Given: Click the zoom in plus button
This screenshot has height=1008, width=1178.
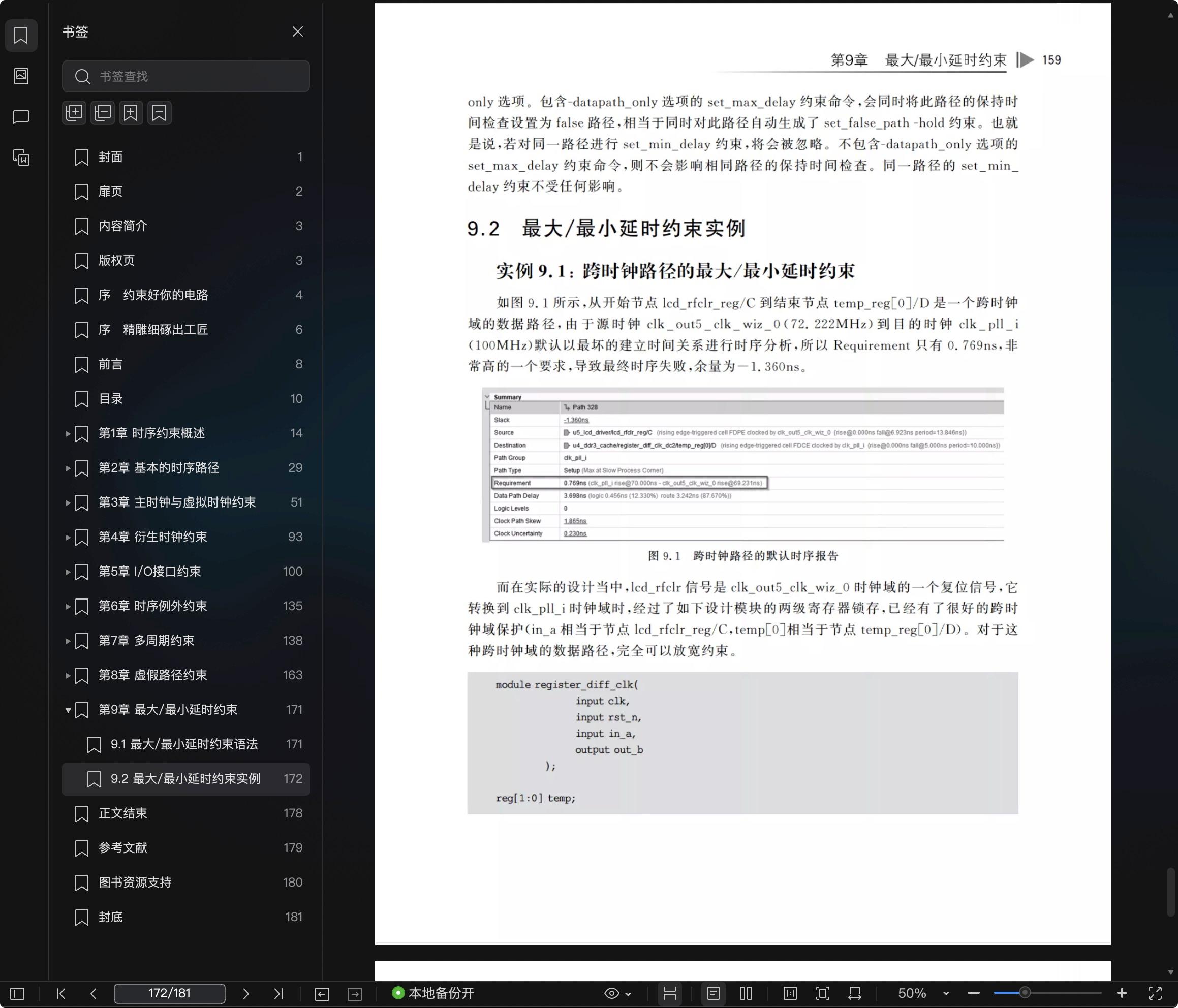Looking at the screenshot, I should tap(1122, 993).
